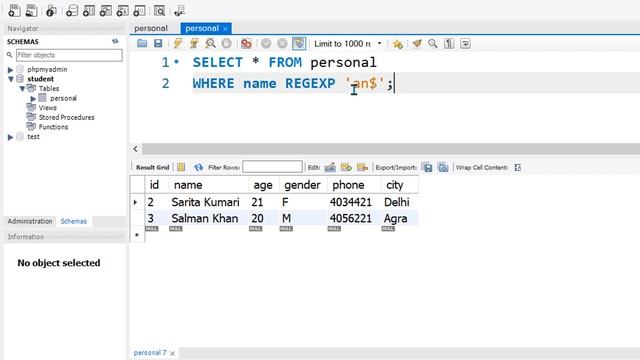The image size is (640, 360).
Task: Toggle auto-commit mode icon
Action: point(299,43)
